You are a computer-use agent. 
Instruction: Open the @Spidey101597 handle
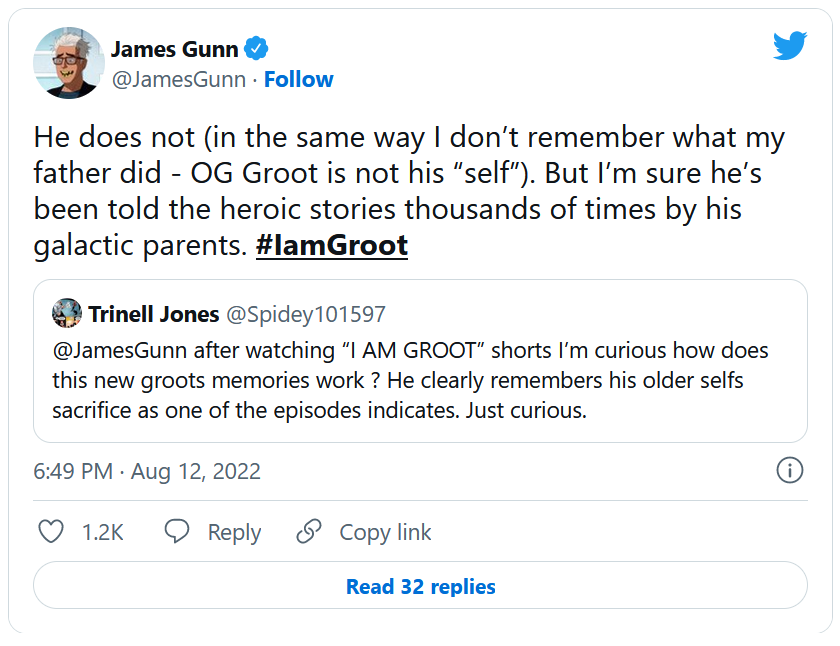[306, 314]
